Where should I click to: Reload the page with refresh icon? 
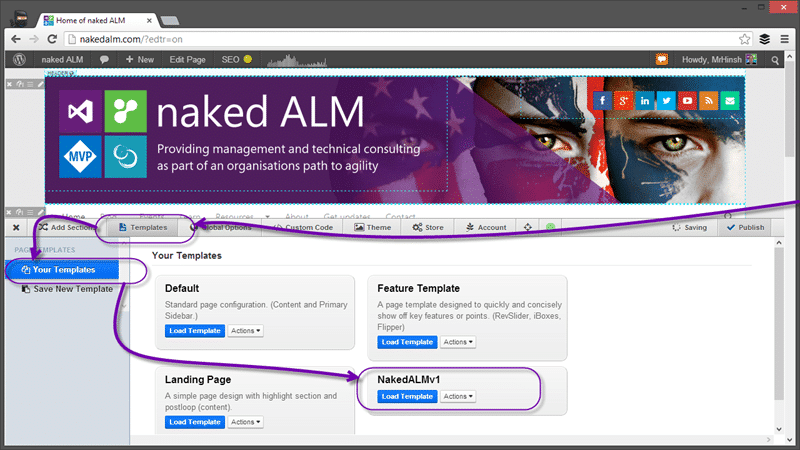point(52,39)
